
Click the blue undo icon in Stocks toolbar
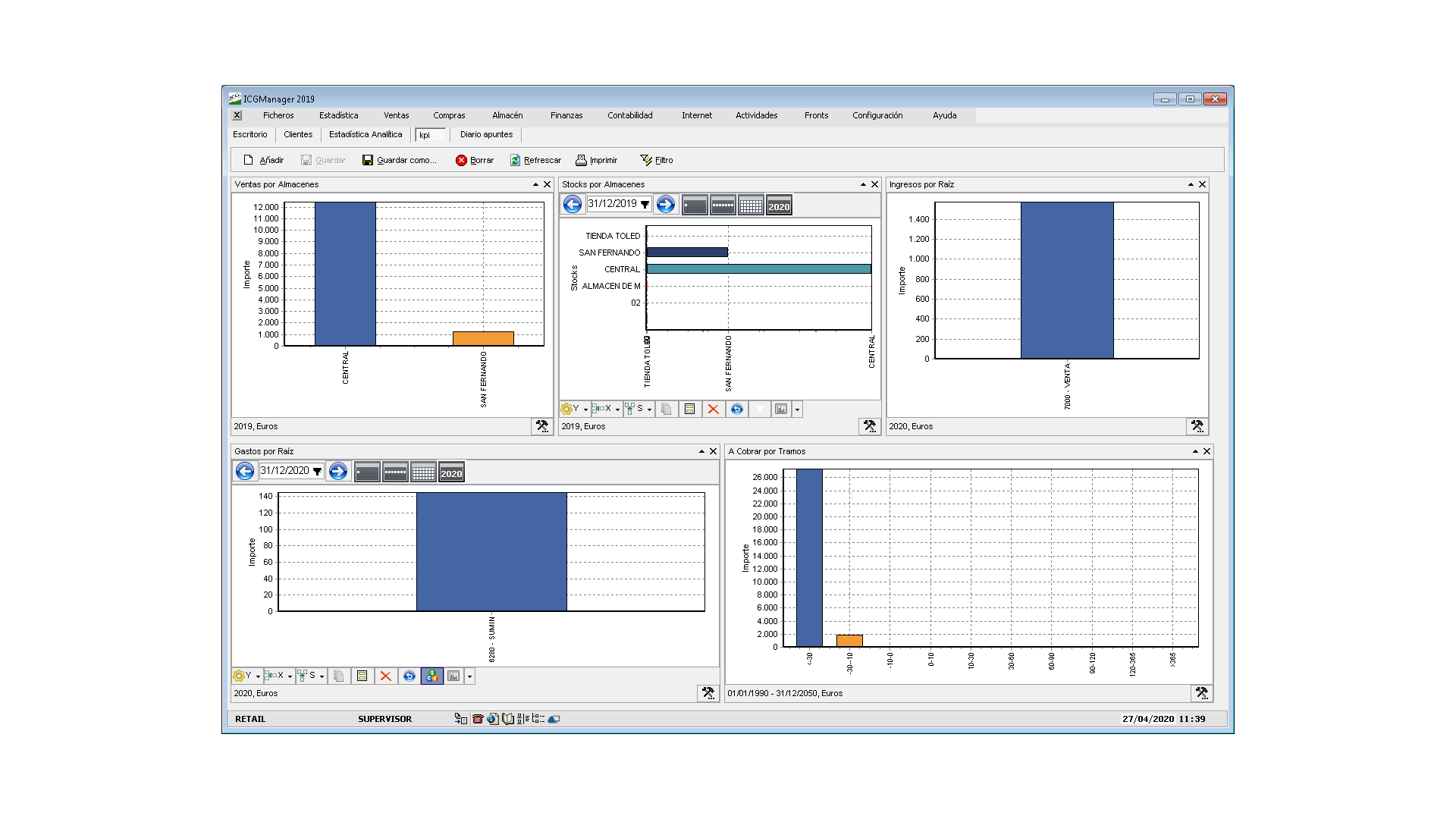[736, 409]
